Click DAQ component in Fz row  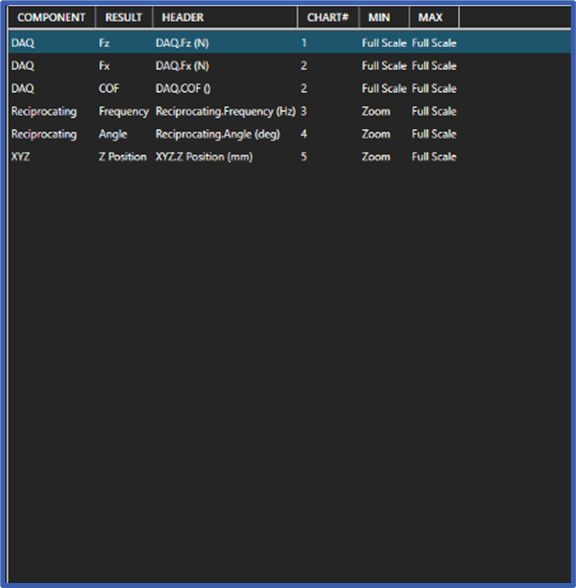pyautogui.click(x=23, y=43)
